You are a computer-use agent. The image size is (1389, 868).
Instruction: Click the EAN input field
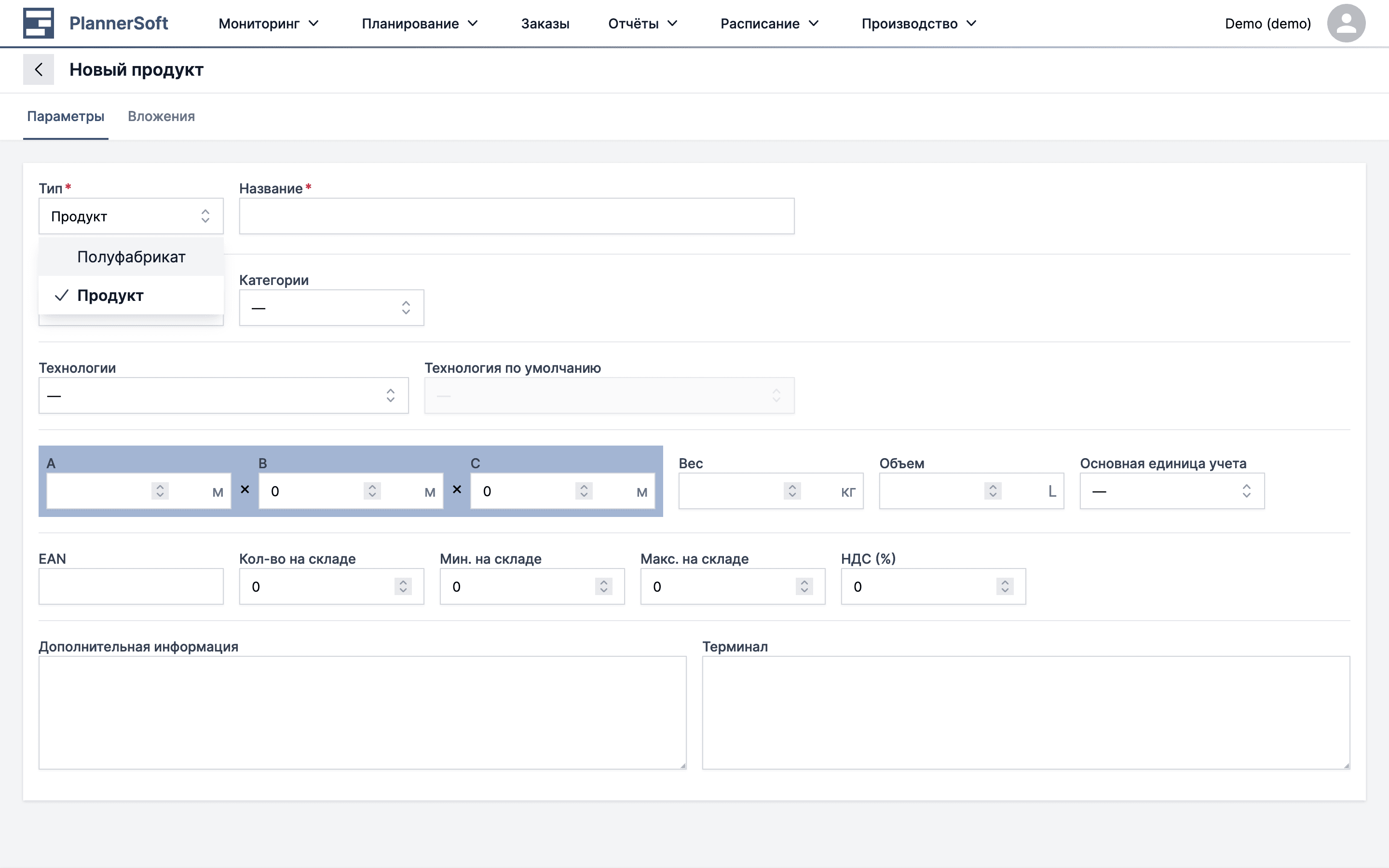point(131,586)
